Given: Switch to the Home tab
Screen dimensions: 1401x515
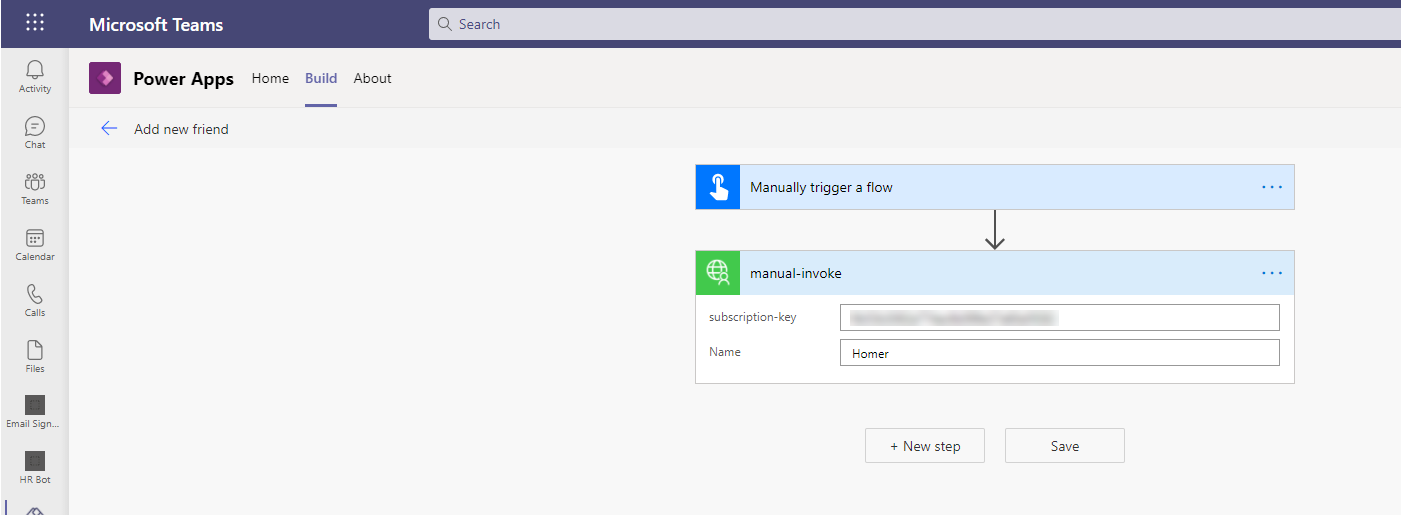Looking at the screenshot, I should click(x=270, y=78).
